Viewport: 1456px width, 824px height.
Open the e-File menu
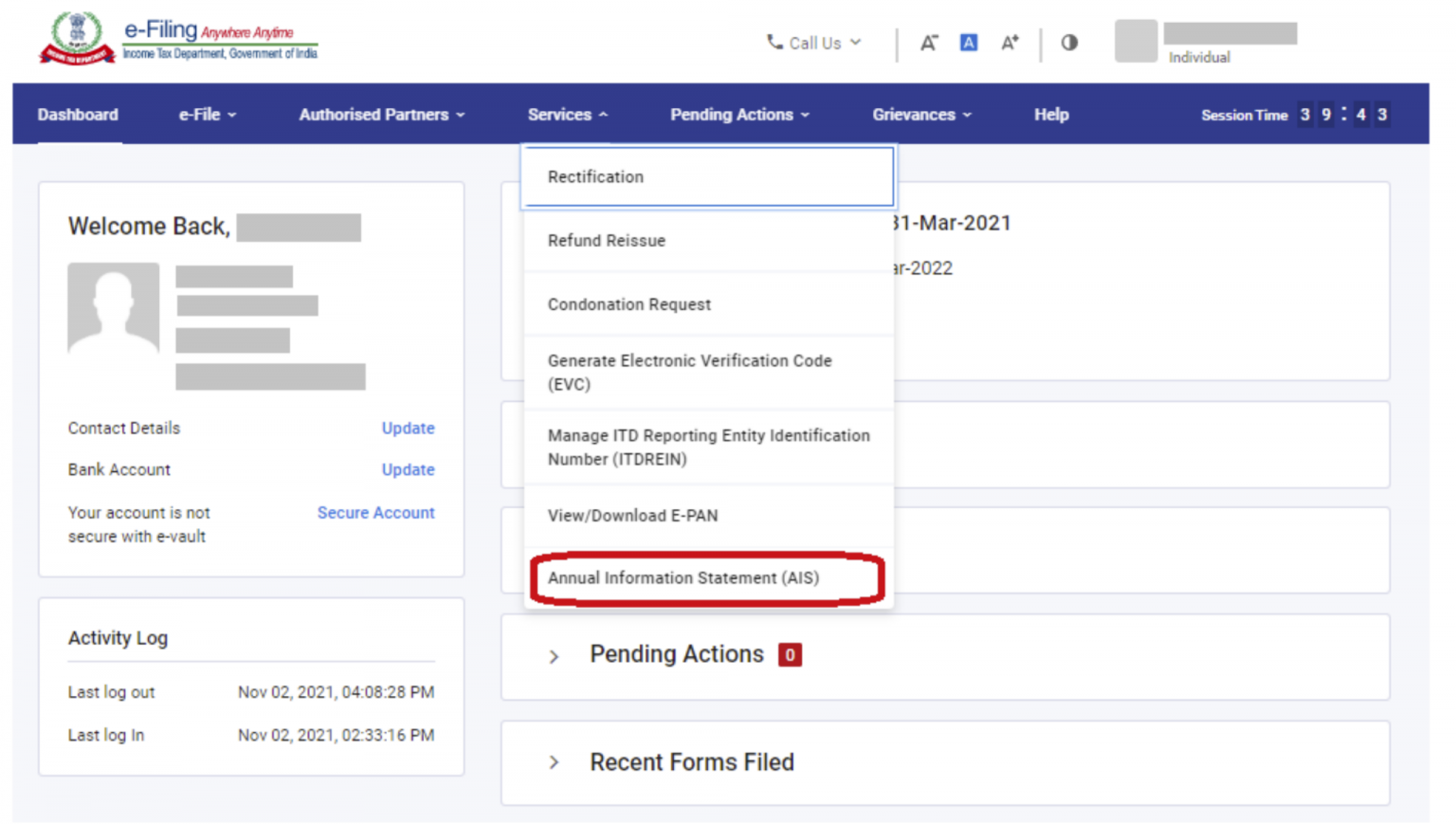208,115
